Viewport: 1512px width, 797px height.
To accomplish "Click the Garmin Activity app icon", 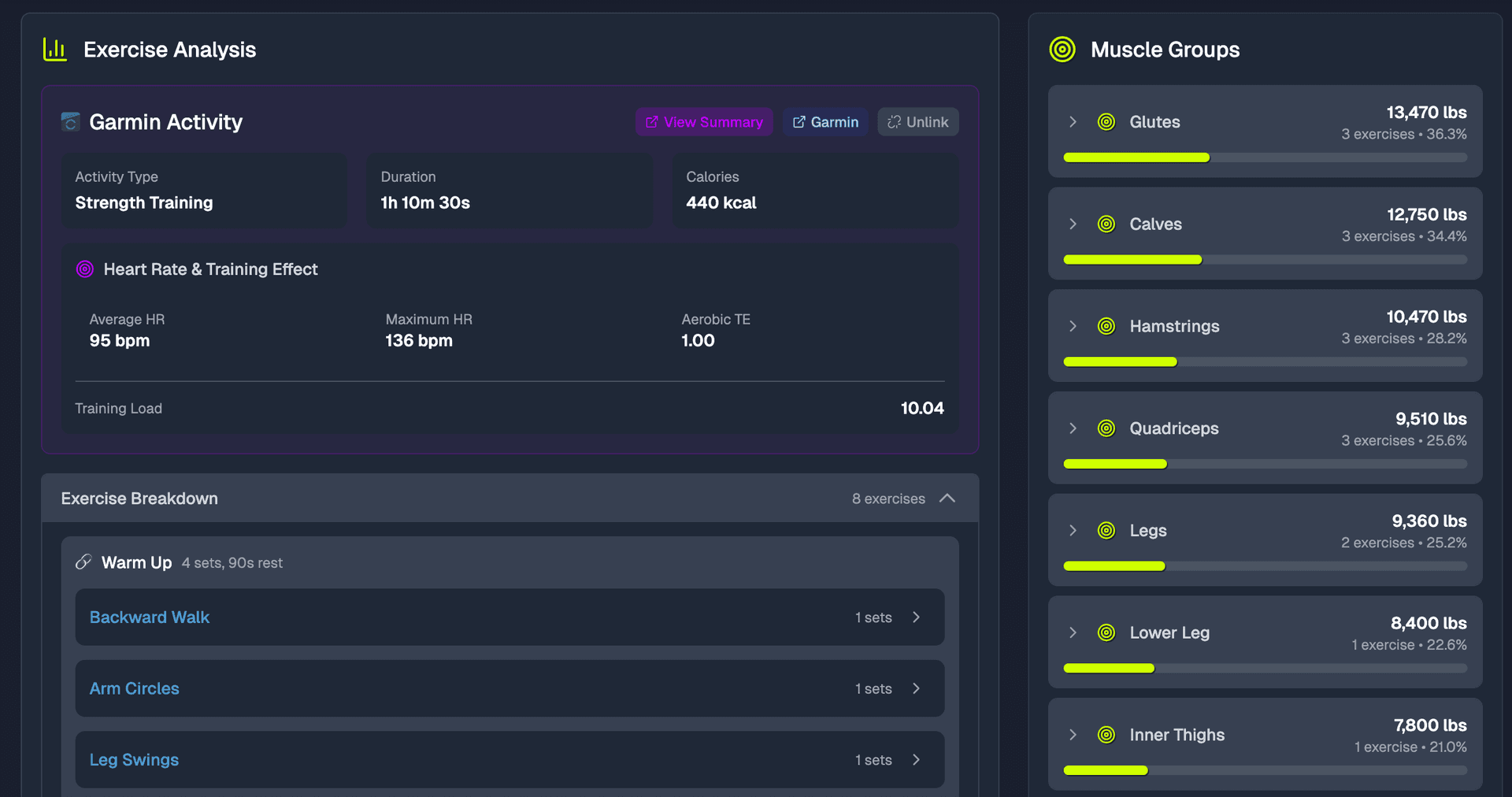I will coord(70,121).
